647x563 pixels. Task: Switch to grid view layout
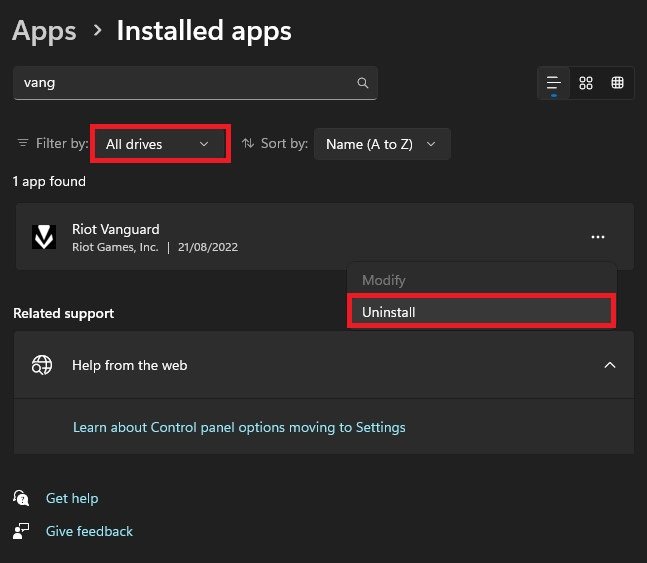(587, 83)
